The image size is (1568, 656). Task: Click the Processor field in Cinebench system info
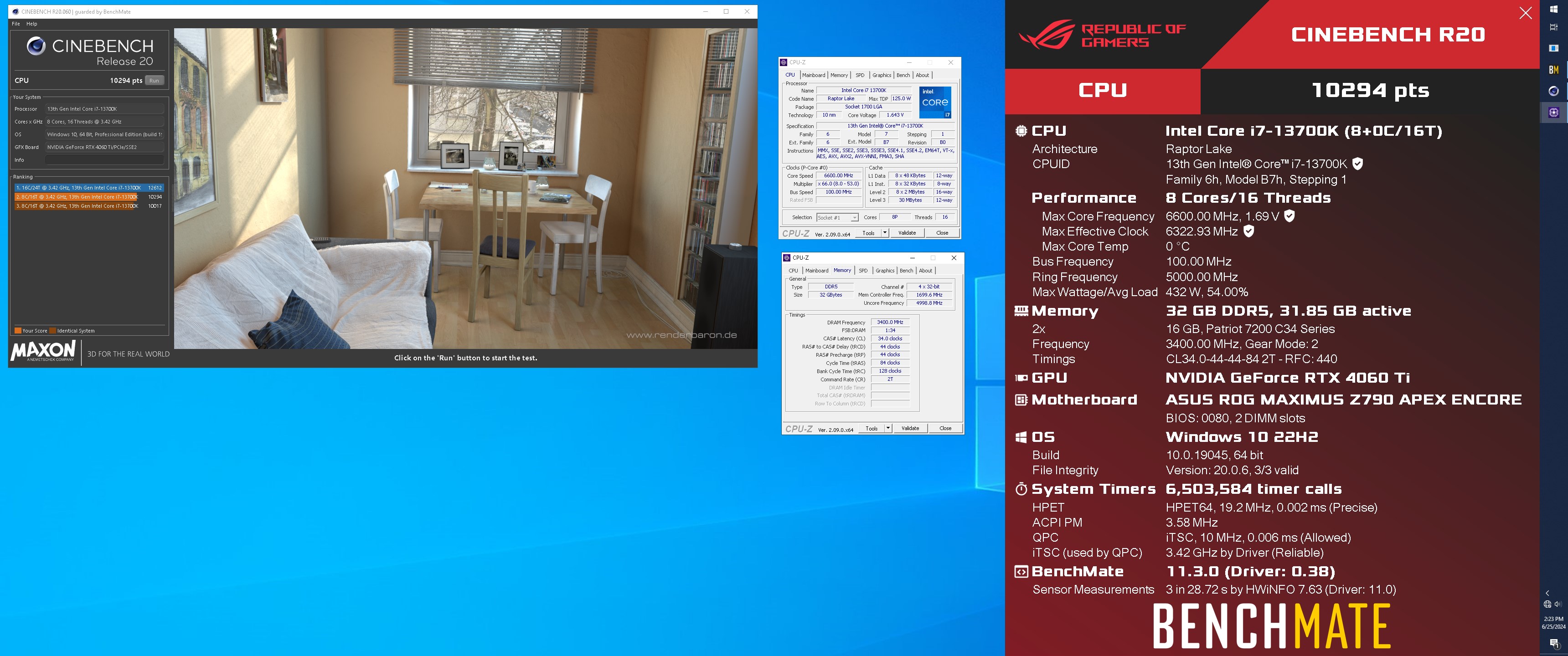click(105, 109)
